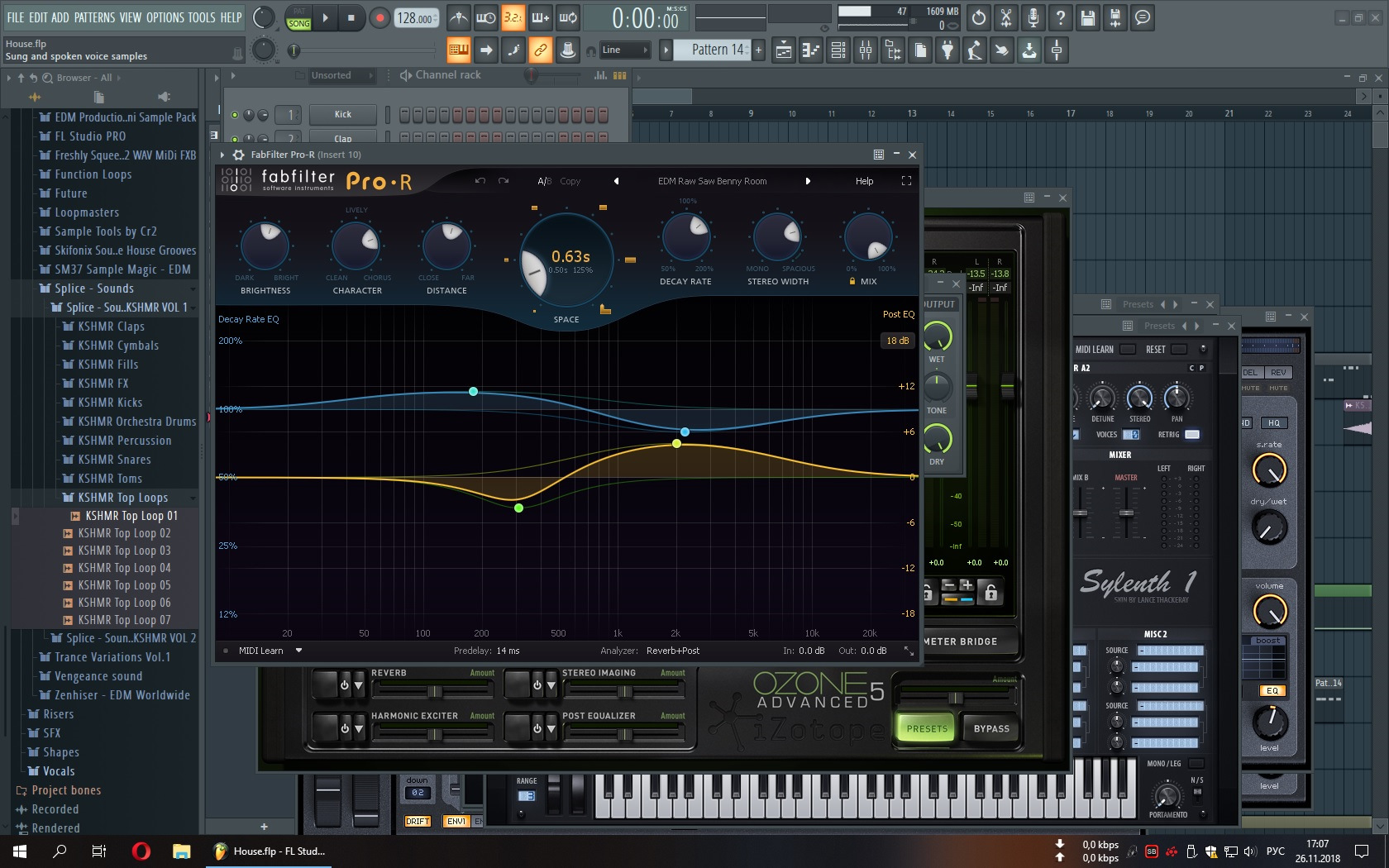Click the FabFilter Pro-R redo arrow
This screenshot has width=1389, height=868.
tap(504, 181)
